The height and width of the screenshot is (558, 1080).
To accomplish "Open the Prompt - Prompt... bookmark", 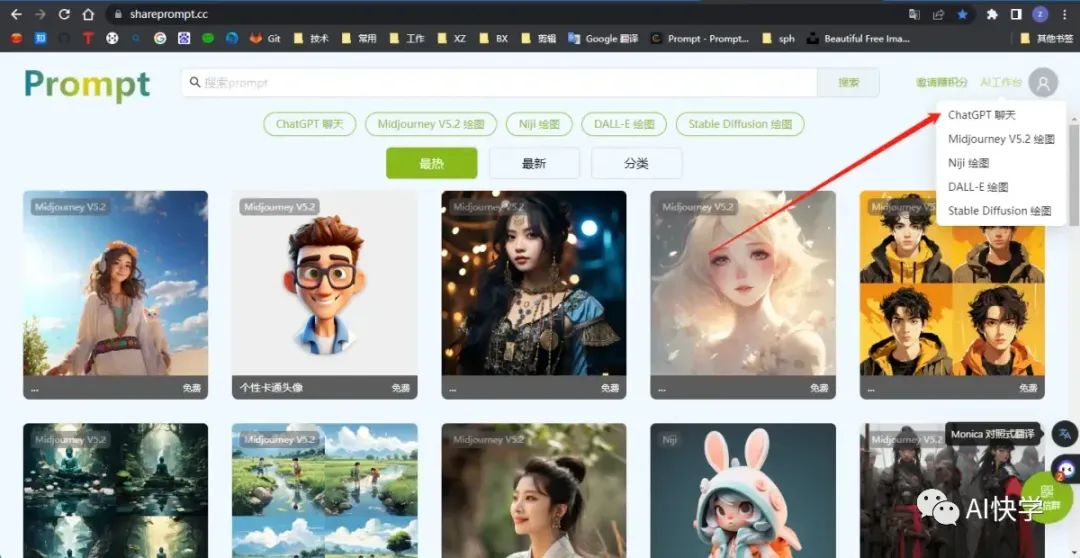I will 700,39.
